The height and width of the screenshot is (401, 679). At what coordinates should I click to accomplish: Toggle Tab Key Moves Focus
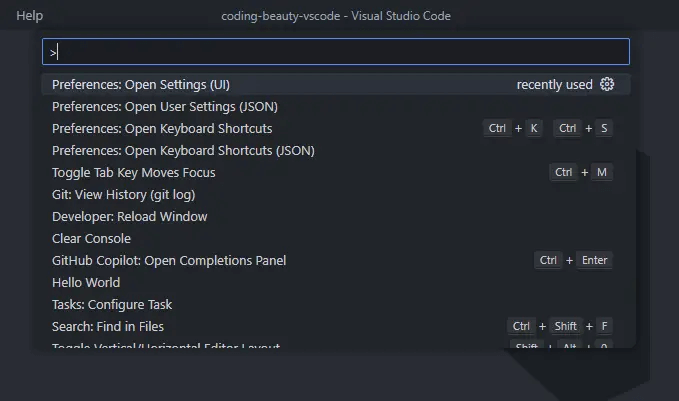tap(134, 173)
